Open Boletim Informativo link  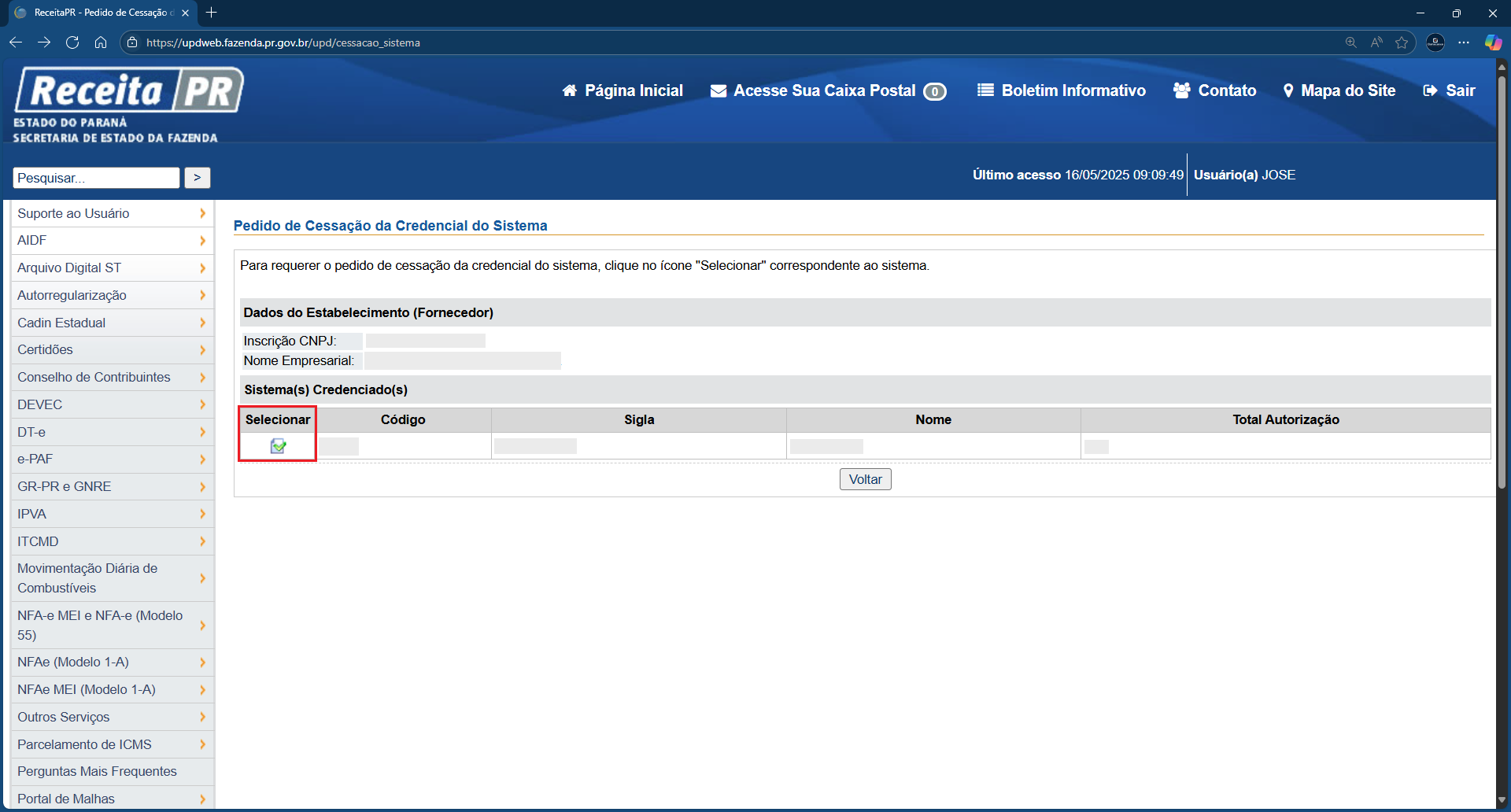[x=1073, y=90]
